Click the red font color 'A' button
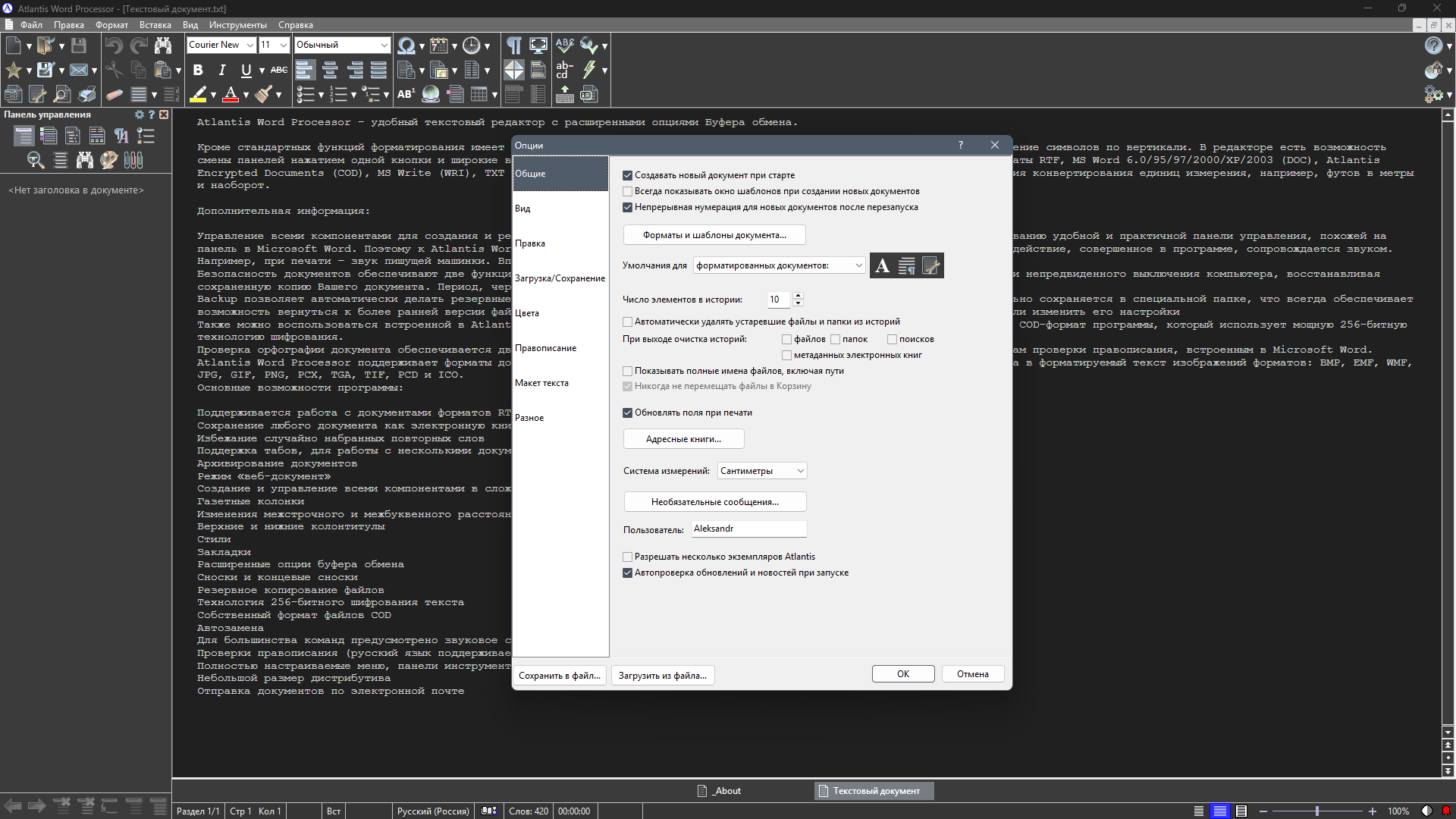This screenshot has height=819, width=1456. pos(231,95)
